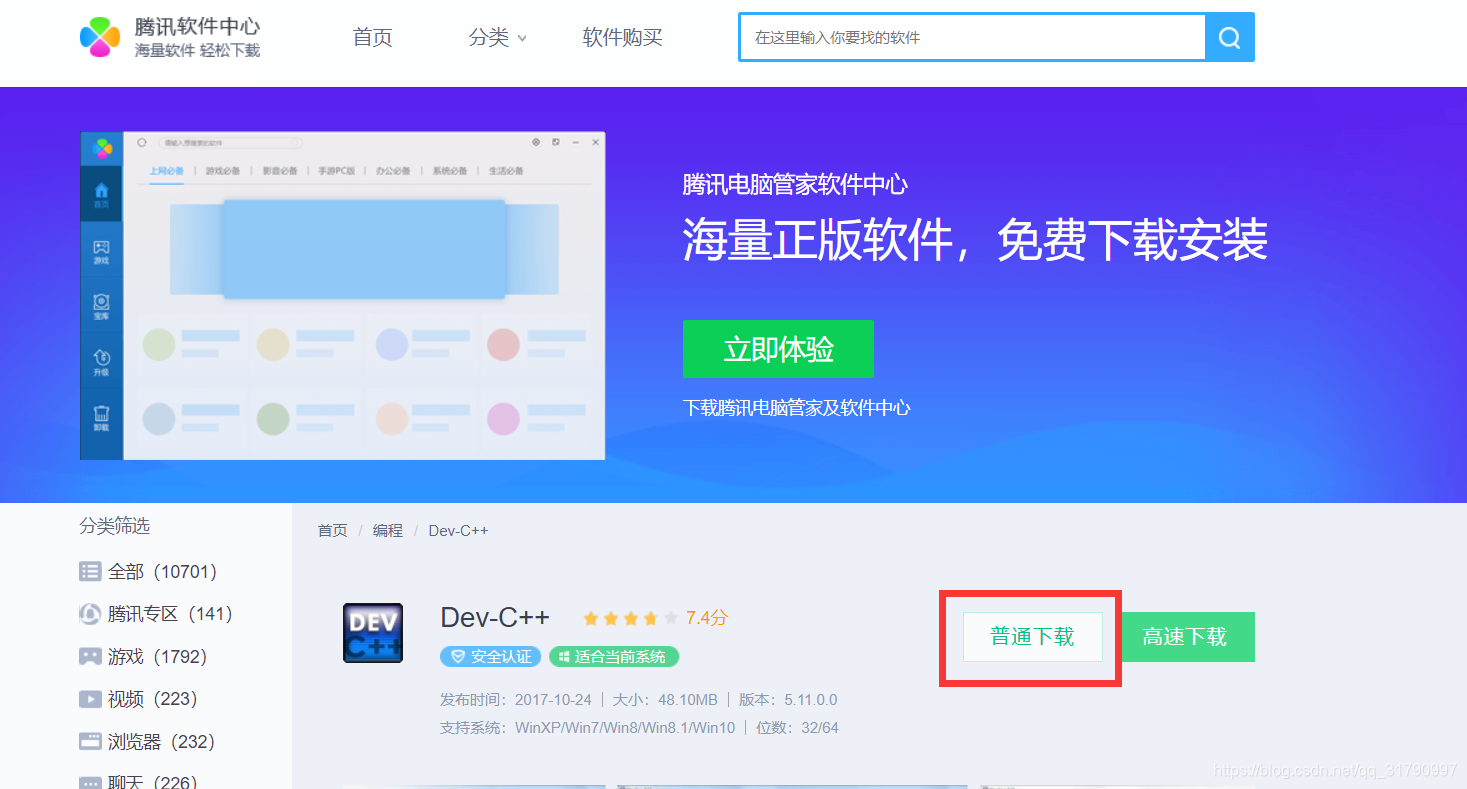Click the 海量正版软件，免费下载安装 headline
The image size is (1467, 789).
975,241
